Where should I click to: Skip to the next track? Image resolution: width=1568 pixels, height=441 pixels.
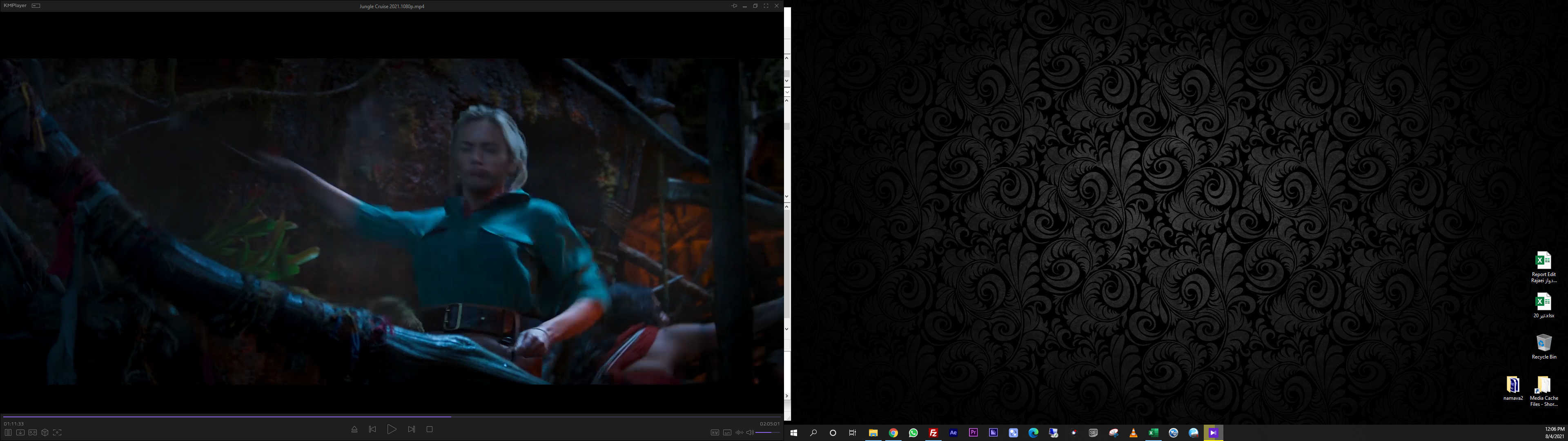(x=412, y=430)
